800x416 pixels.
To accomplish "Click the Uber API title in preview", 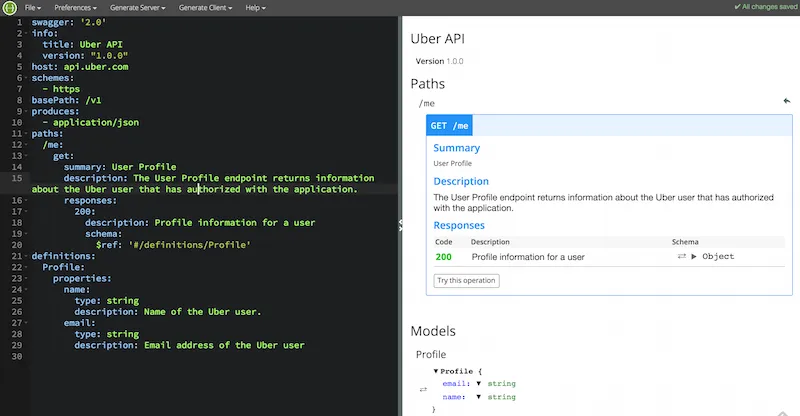I will coord(437,39).
